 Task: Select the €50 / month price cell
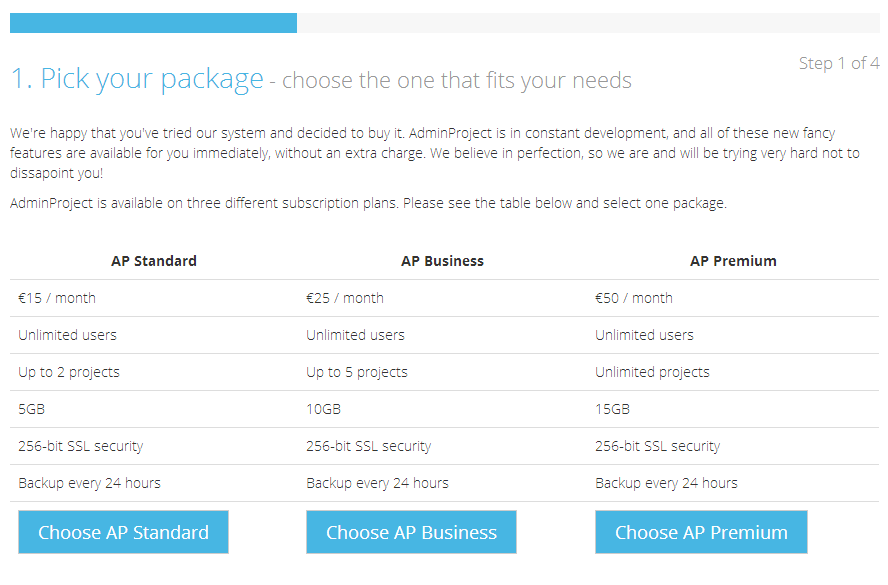click(733, 298)
